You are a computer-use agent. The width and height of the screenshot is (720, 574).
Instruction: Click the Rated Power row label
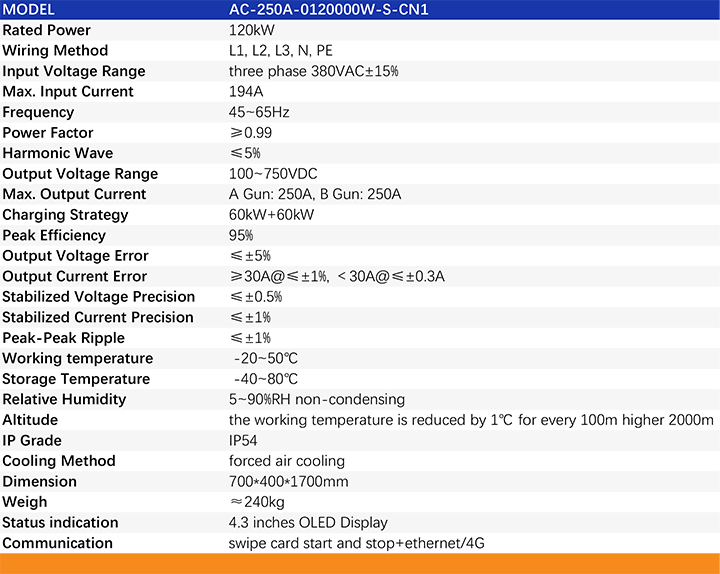click(x=45, y=30)
